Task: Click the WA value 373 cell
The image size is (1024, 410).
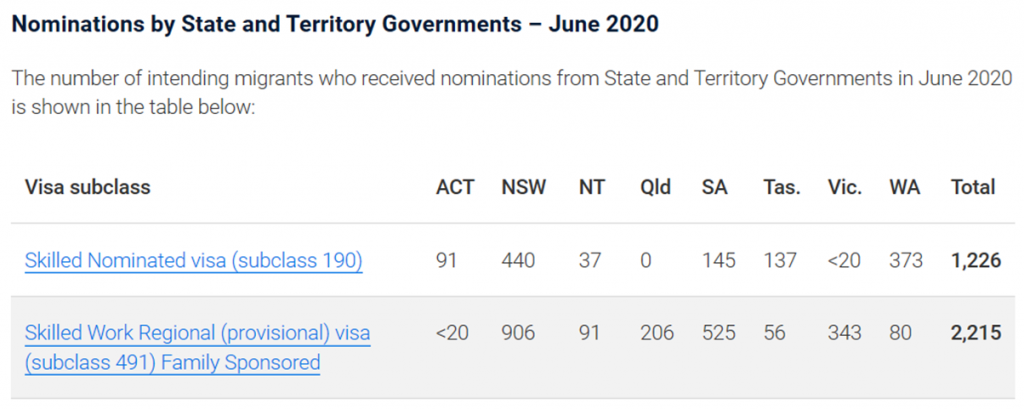Action: click(905, 261)
